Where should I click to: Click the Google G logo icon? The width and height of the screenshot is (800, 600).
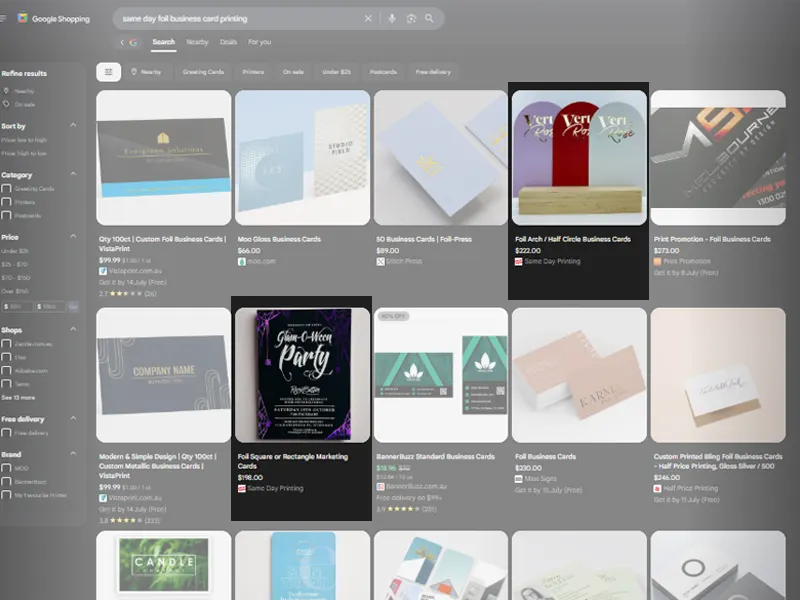[x=133, y=42]
